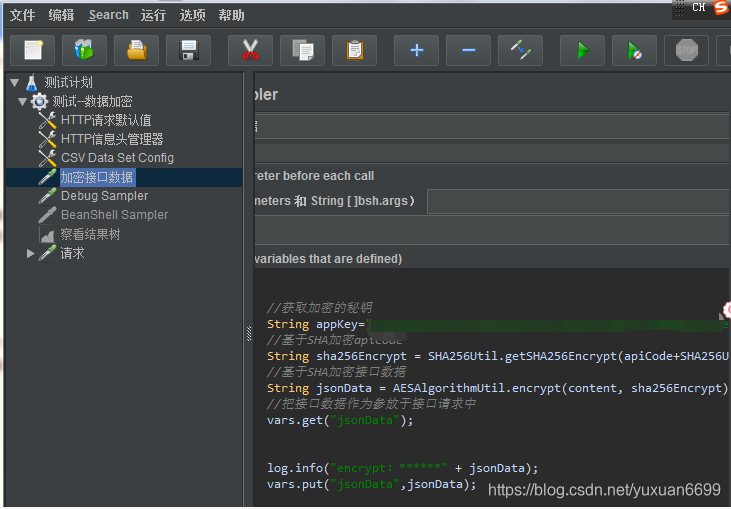
Task: Click the wrench icon beside HTTP信息头管理器
Action: click(47, 139)
